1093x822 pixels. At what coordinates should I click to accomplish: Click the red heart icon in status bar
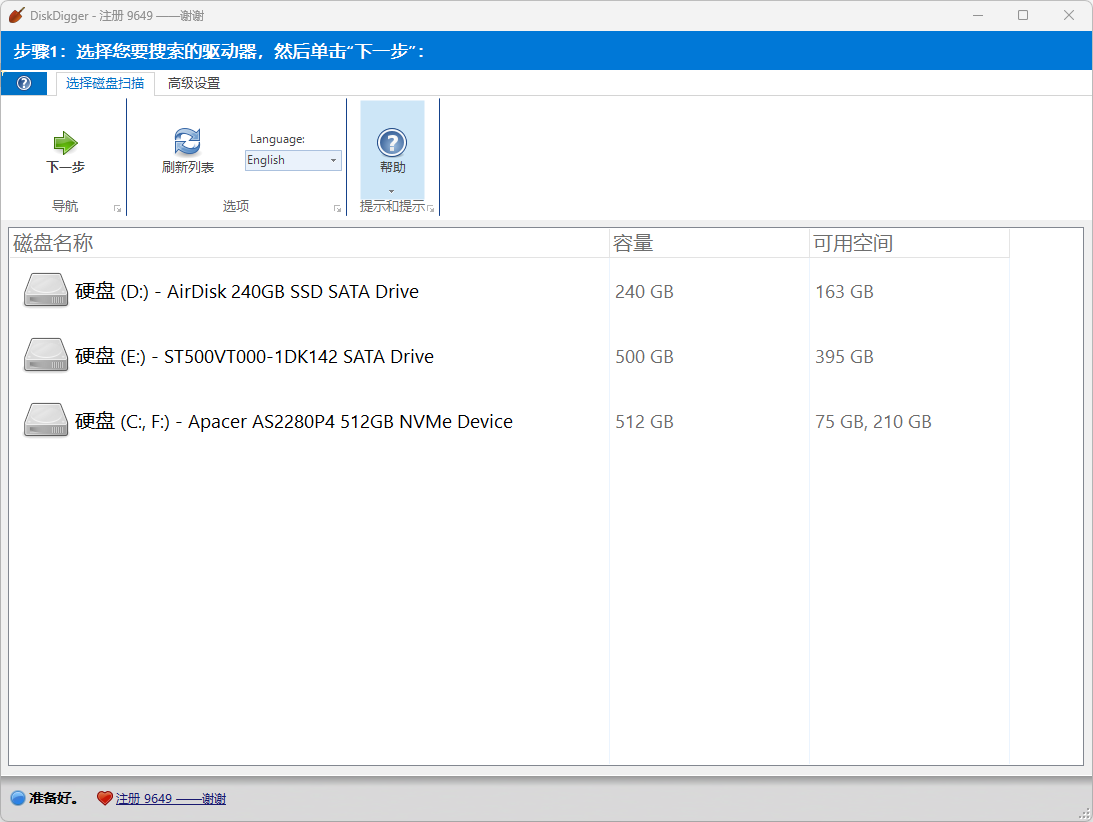coord(105,798)
